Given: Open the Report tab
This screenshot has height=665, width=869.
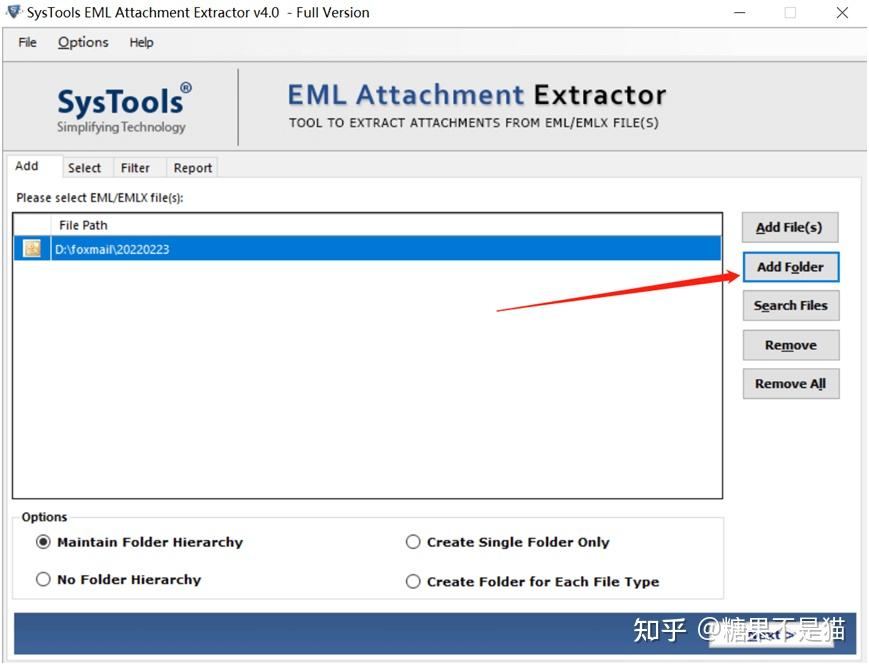Looking at the screenshot, I should tap(192, 167).
